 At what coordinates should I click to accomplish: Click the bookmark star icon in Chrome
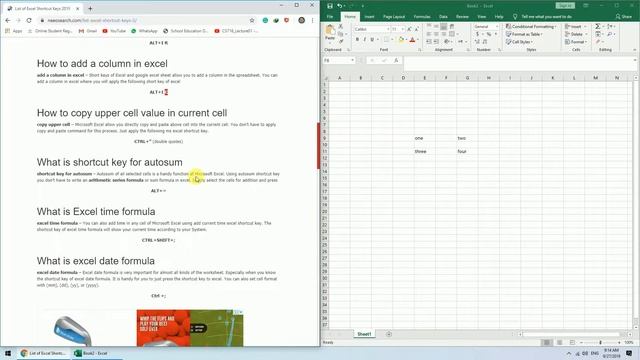252,20
